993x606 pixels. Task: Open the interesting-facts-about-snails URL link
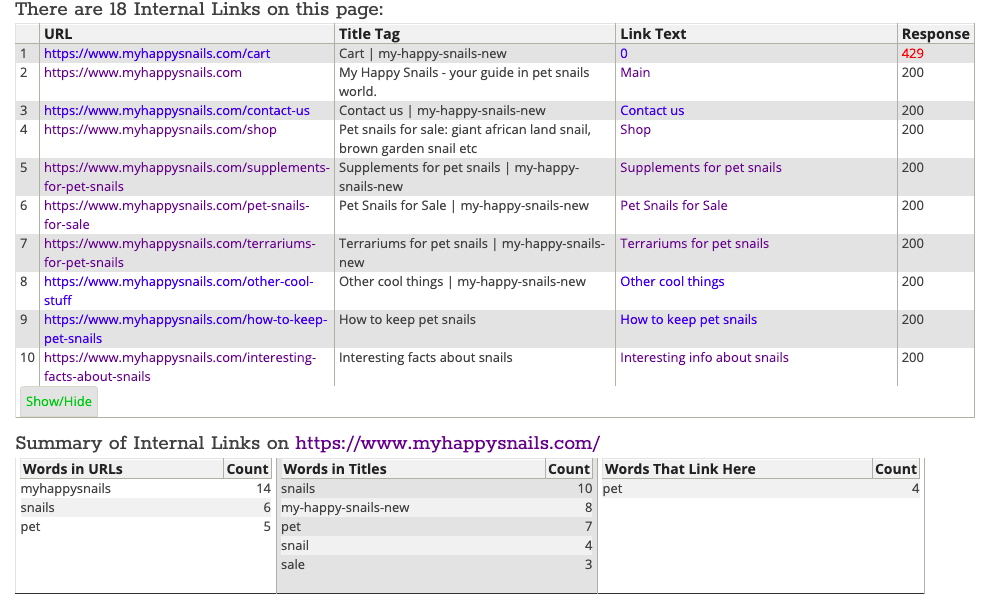point(180,367)
